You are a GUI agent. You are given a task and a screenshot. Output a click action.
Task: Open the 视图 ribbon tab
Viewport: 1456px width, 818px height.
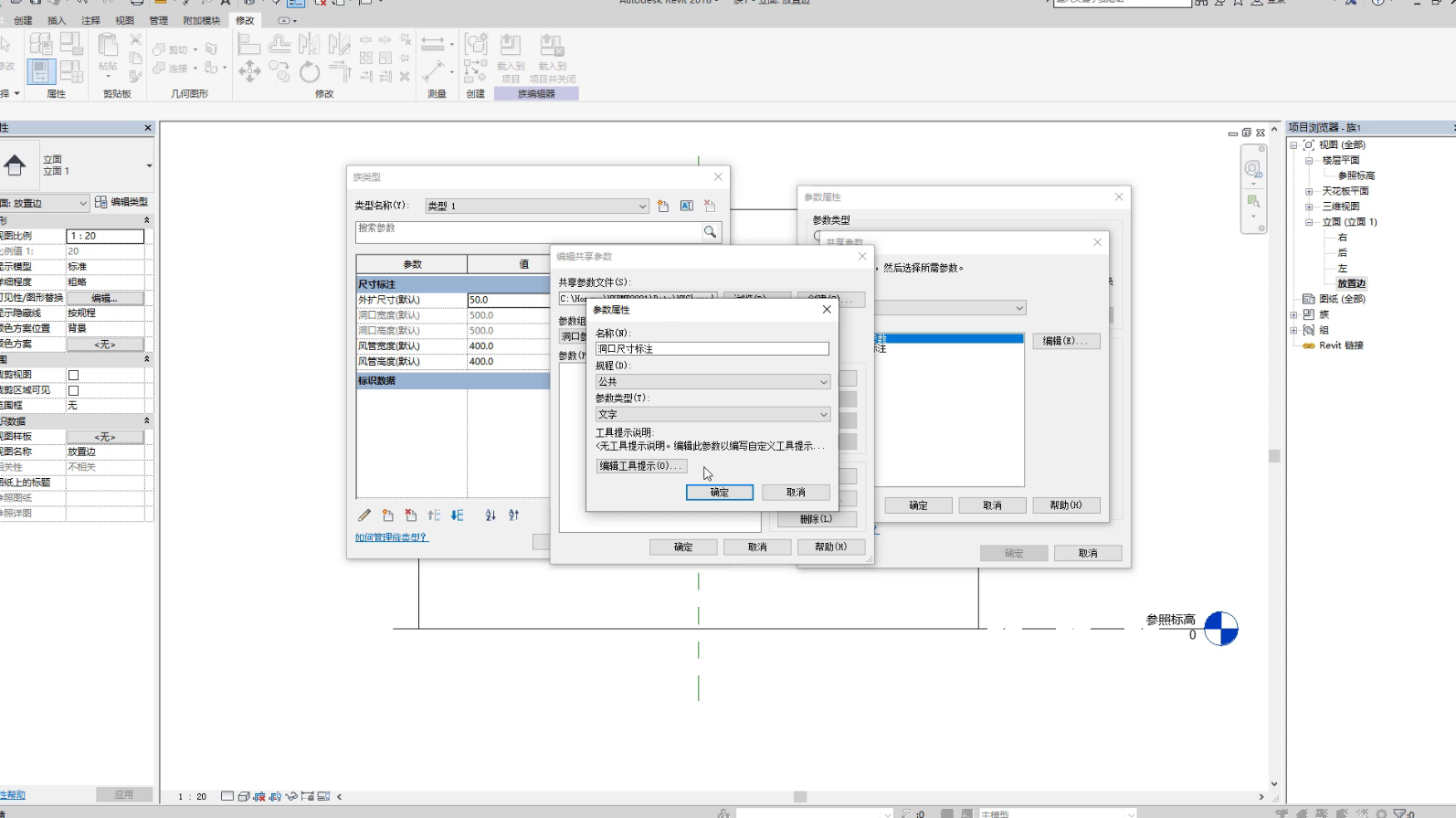124,20
